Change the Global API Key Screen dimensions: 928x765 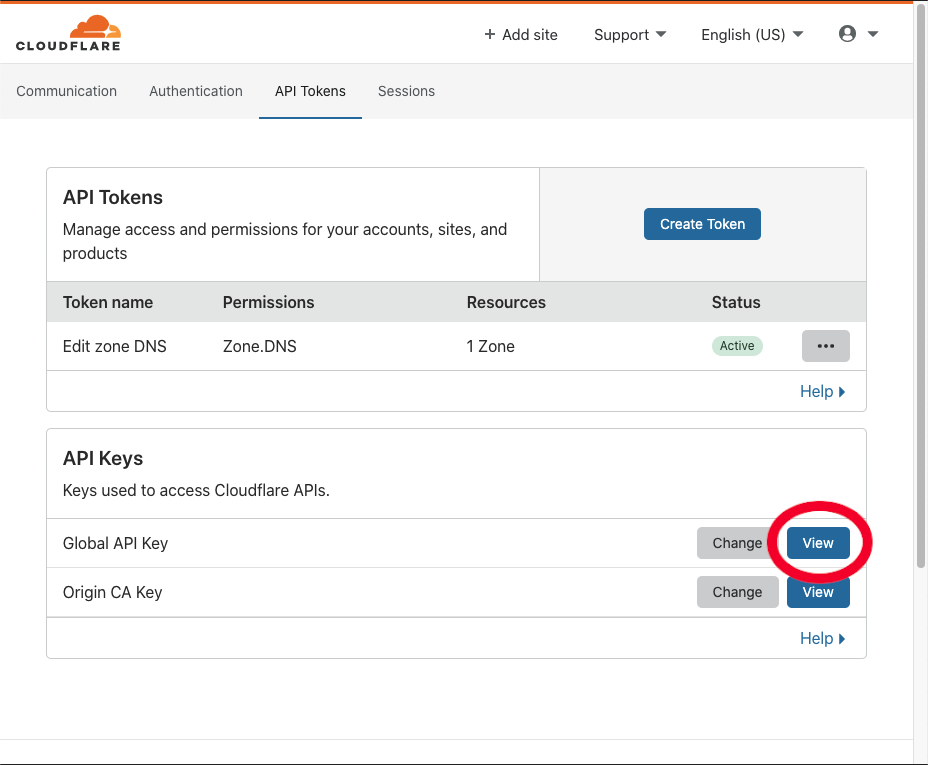click(737, 543)
